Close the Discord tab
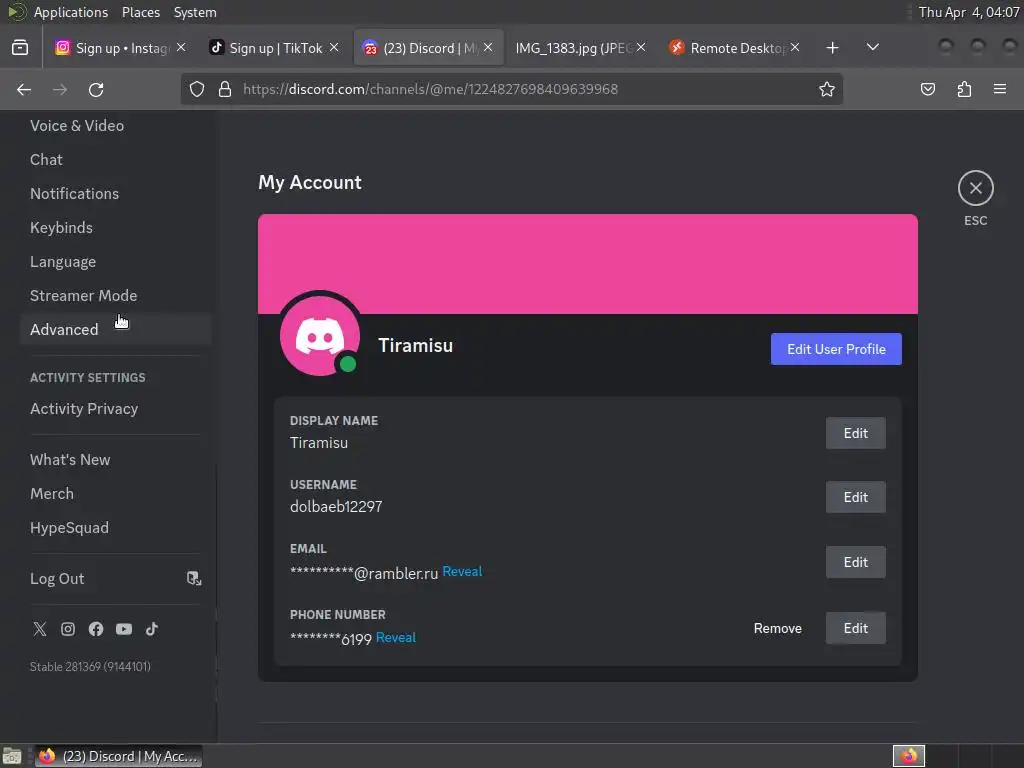Screen dimensions: 1024x768 [x=488, y=47]
